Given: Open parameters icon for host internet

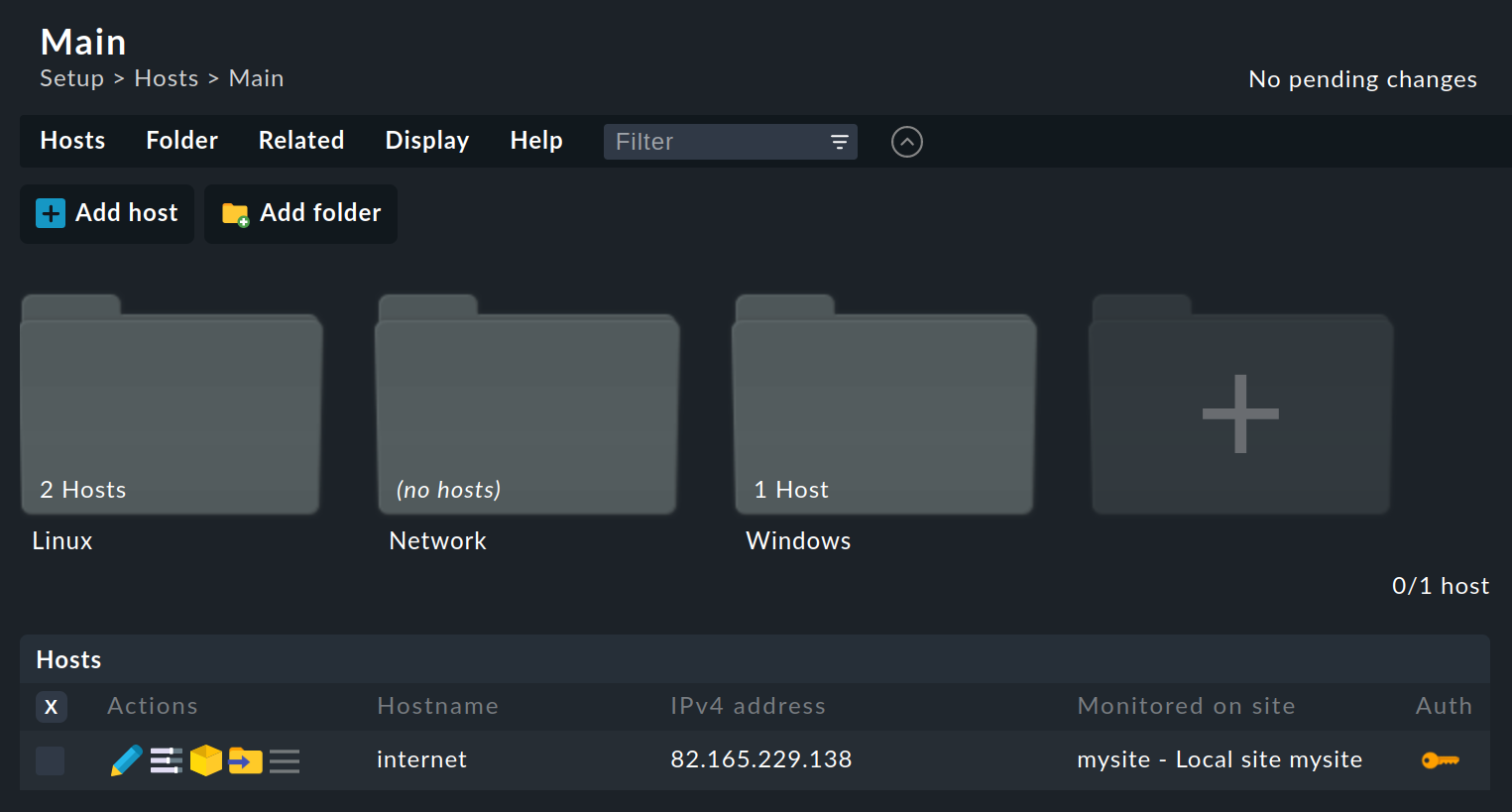Looking at the screenshot, I should point(166,760).
